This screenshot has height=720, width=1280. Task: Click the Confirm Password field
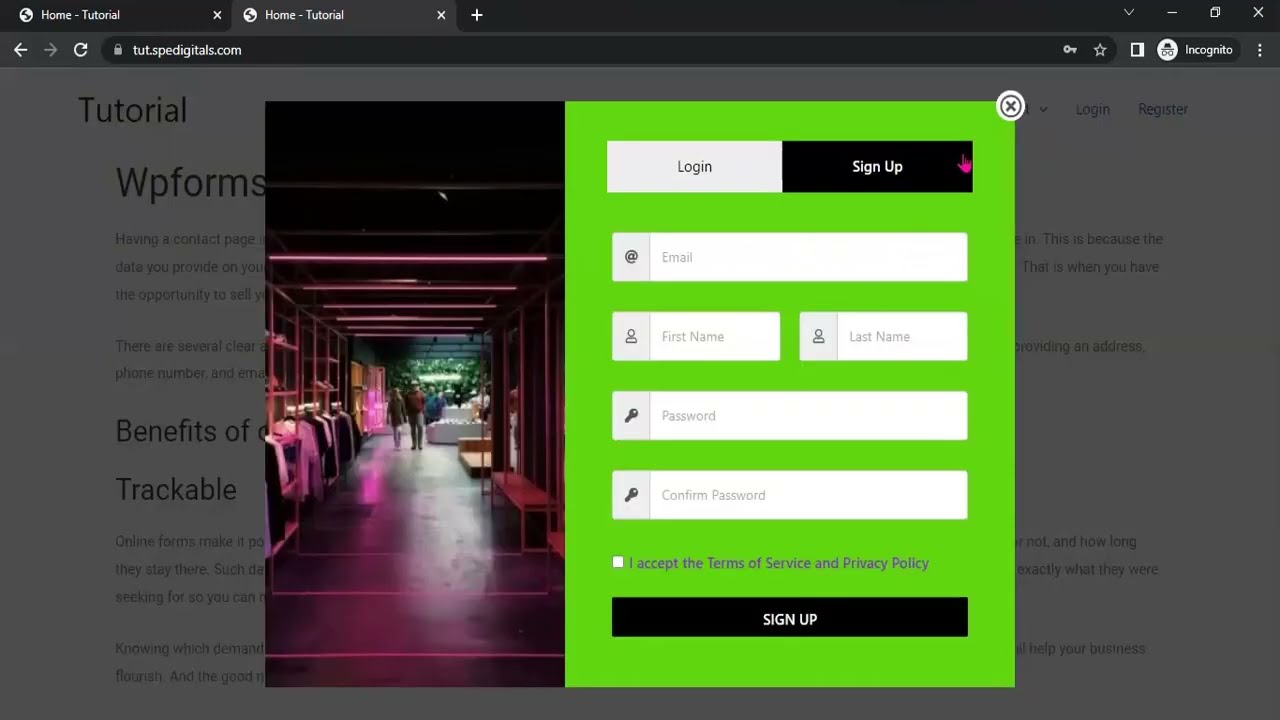(x=808, y=495)
